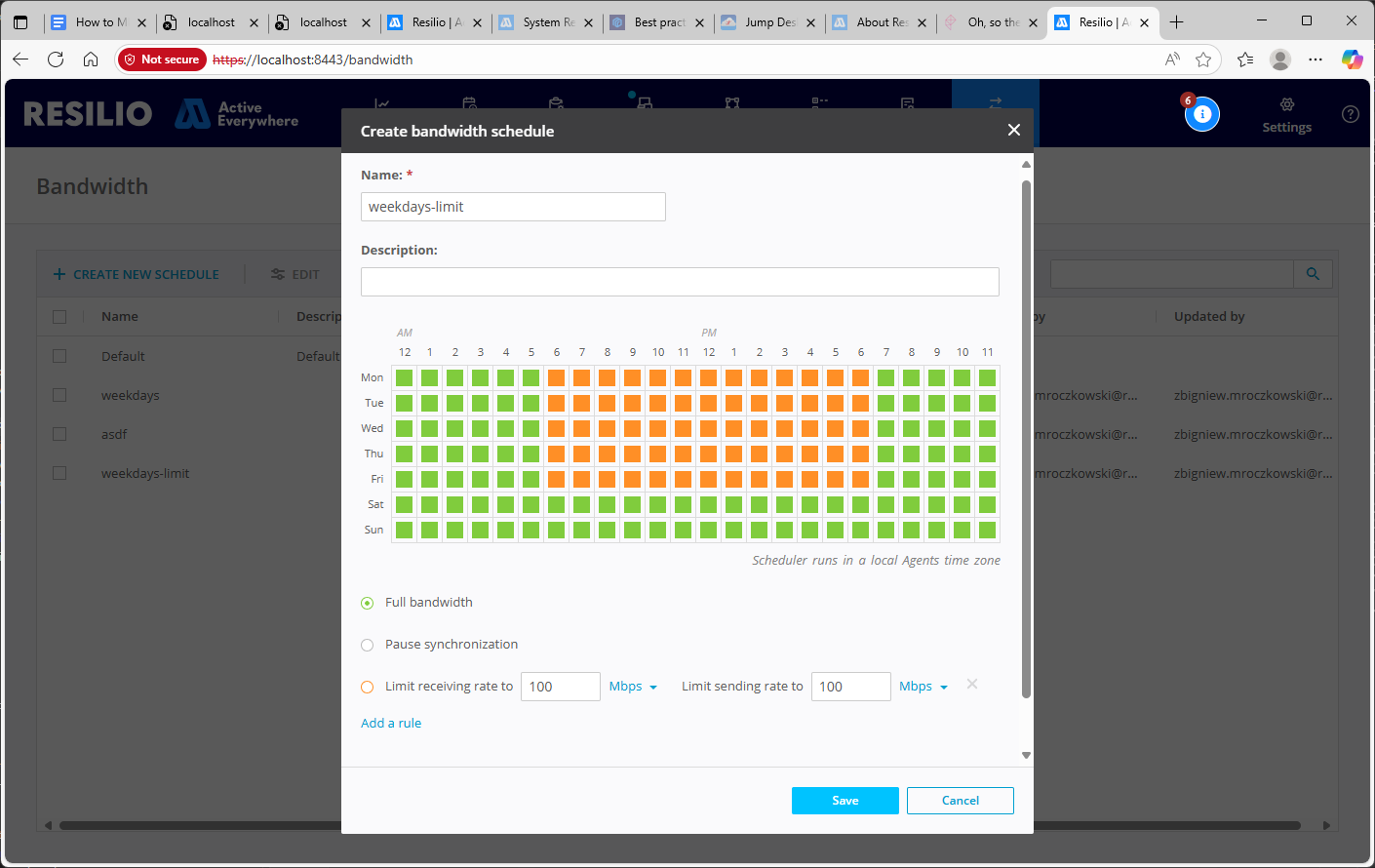
Task: Click the Add a rule link
Action: [391, 724]
